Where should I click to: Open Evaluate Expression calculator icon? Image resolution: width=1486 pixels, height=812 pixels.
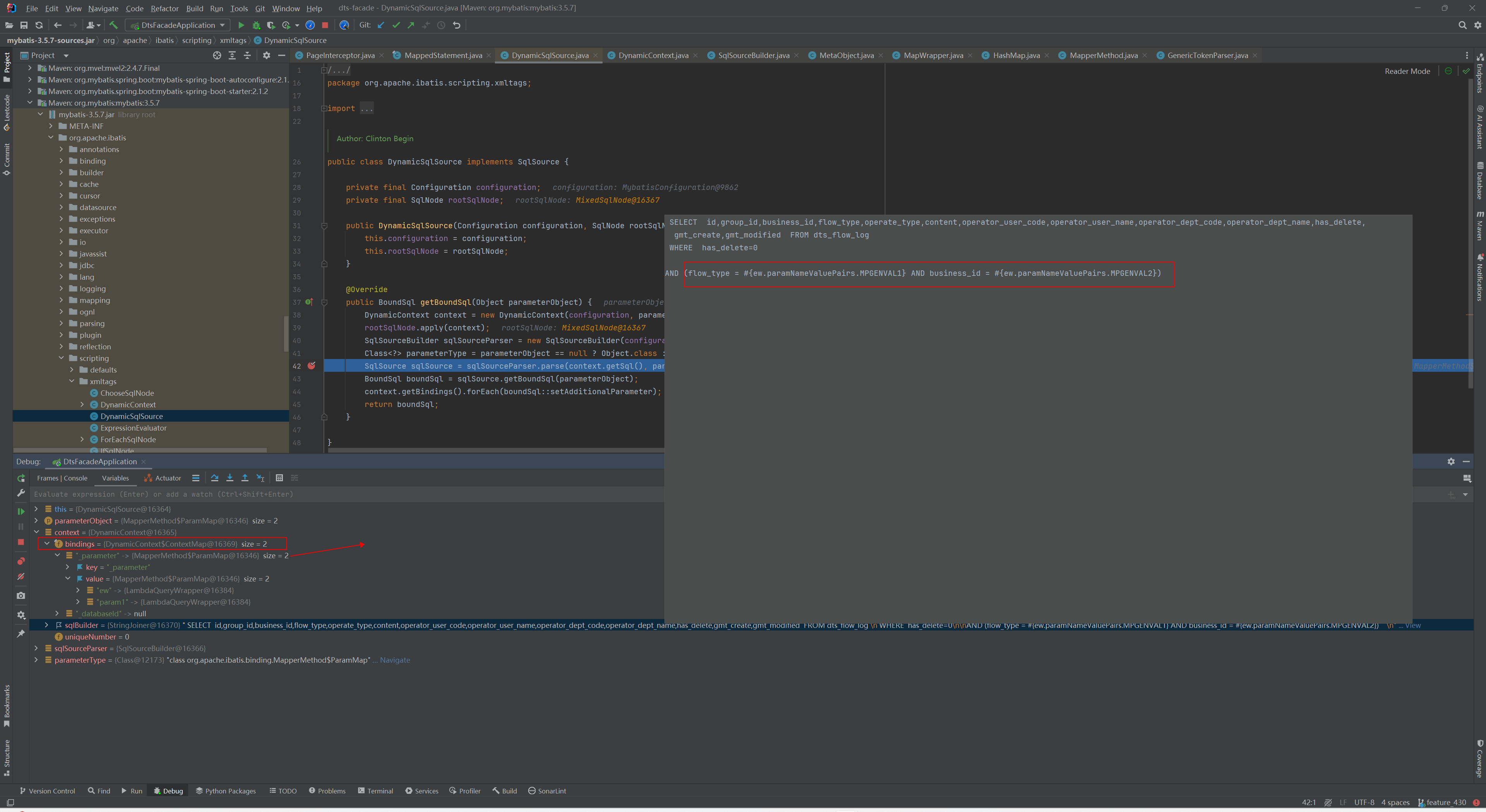pos(279,478)
